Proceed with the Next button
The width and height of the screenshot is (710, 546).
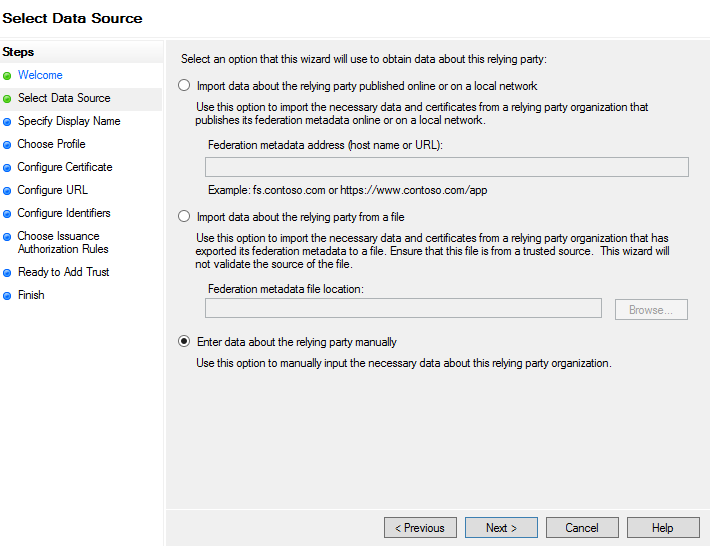501,527
